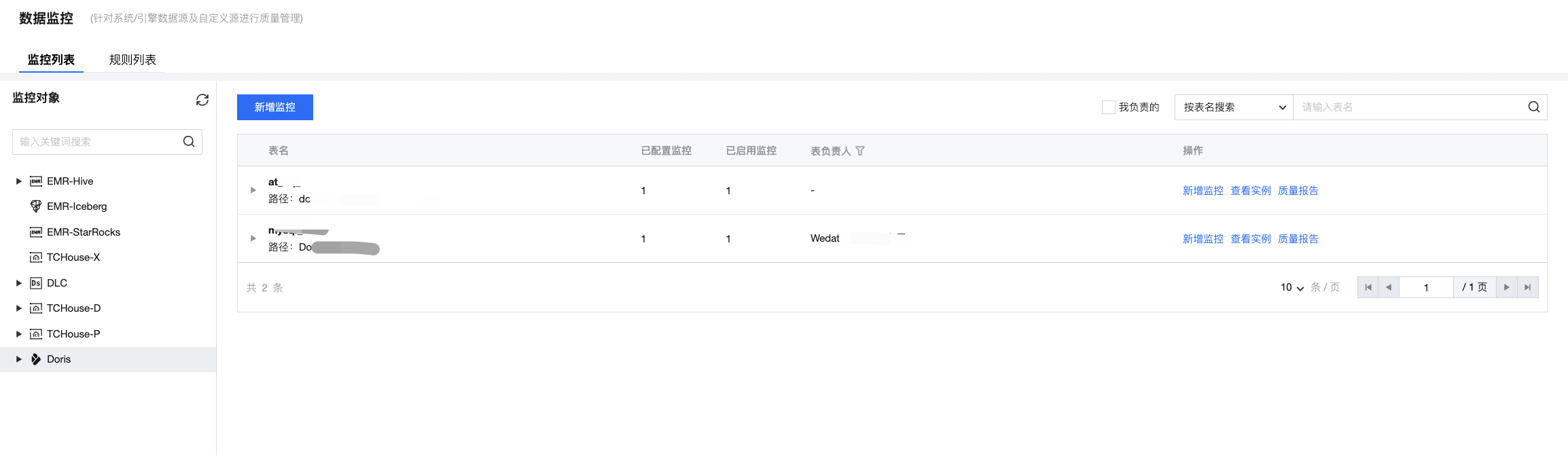Go to the next page arrow
Screen dimensions: 1568x455
[x=1506, y=287]
